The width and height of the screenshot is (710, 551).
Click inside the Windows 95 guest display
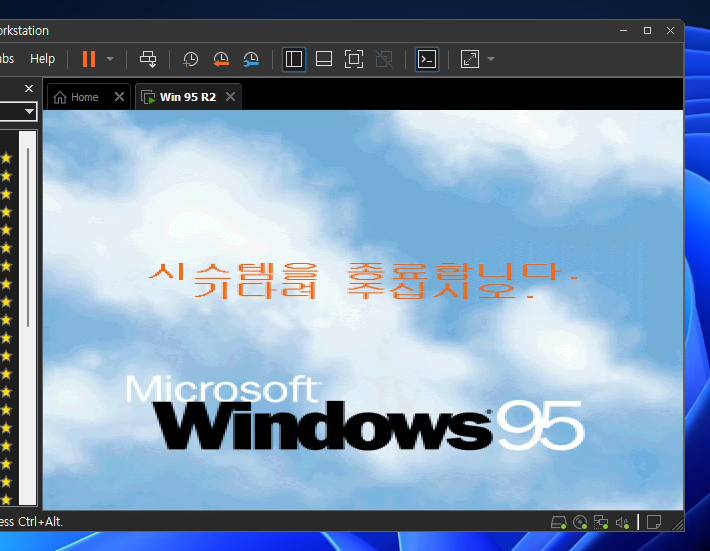(x=363, y=310)
